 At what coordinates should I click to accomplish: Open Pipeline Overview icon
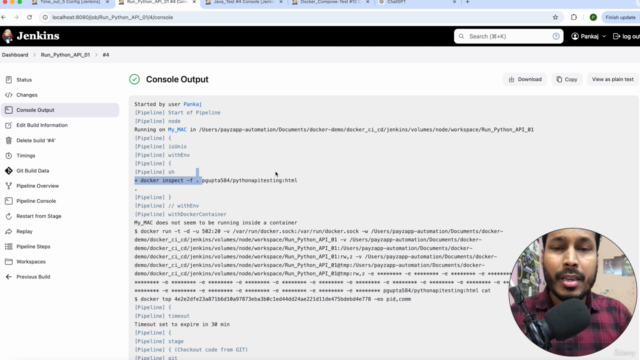pyautogui.click(x=9, y=186)
